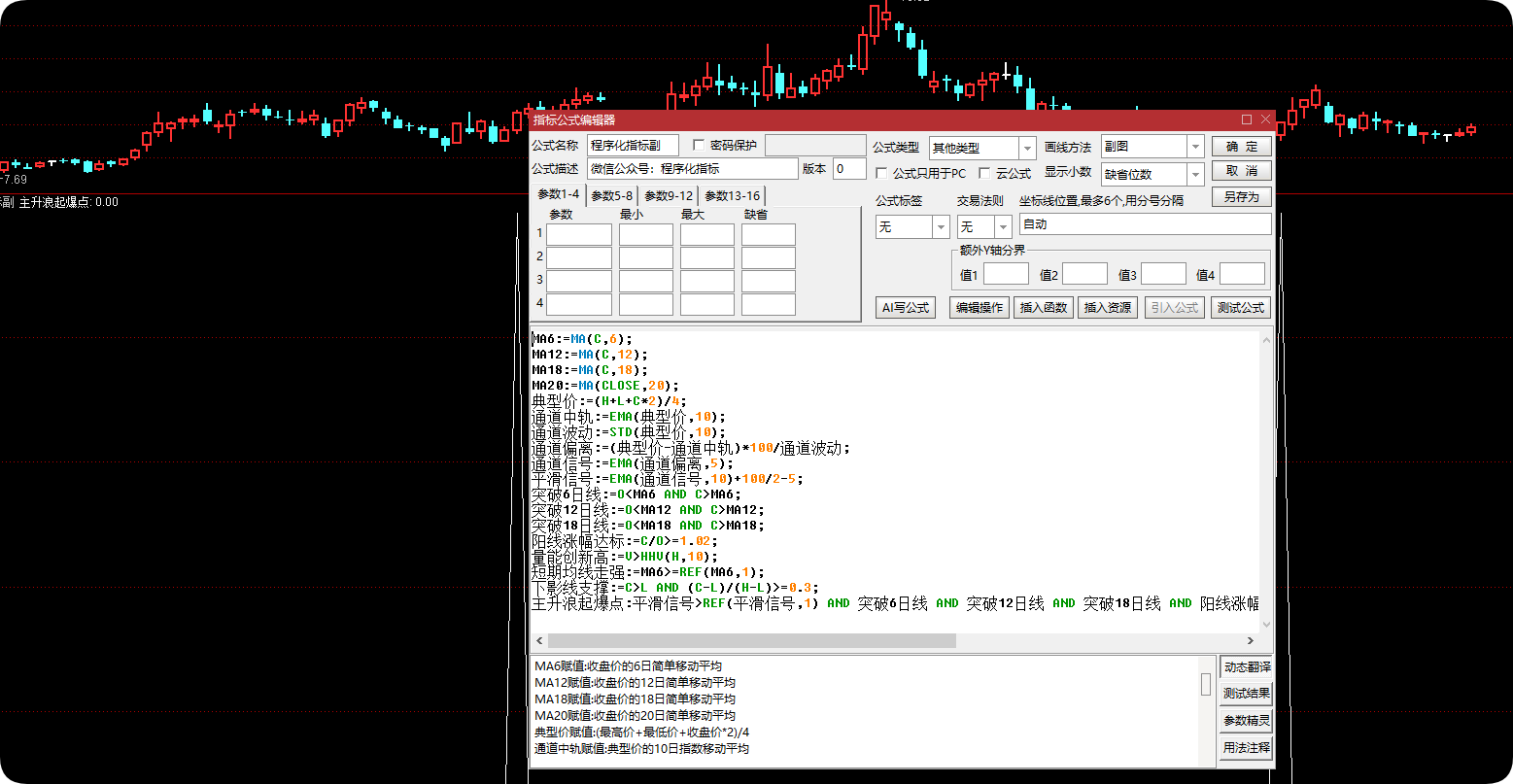Expand the 显示小数 dropdown
Screen dimensions: 1513x784
click(1195, 174)
